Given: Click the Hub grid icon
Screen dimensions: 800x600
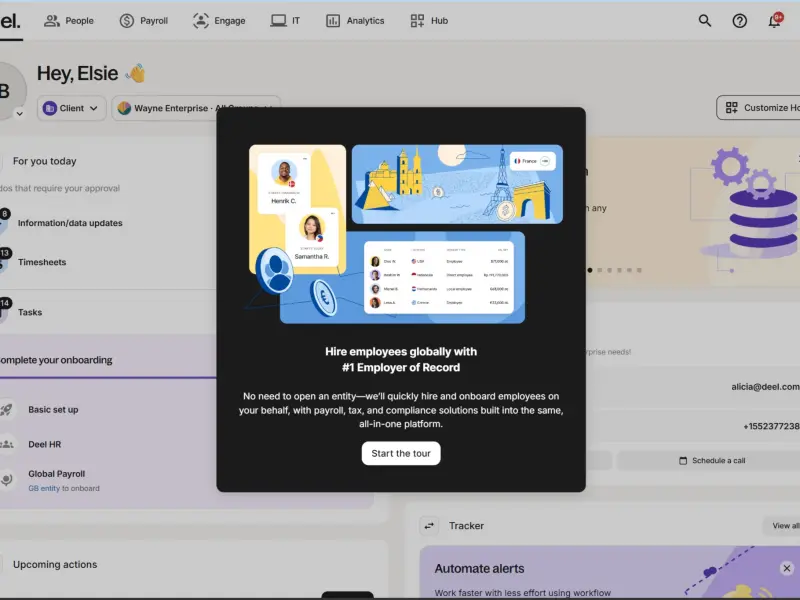Looking at the screenshot, I should 417,21.
